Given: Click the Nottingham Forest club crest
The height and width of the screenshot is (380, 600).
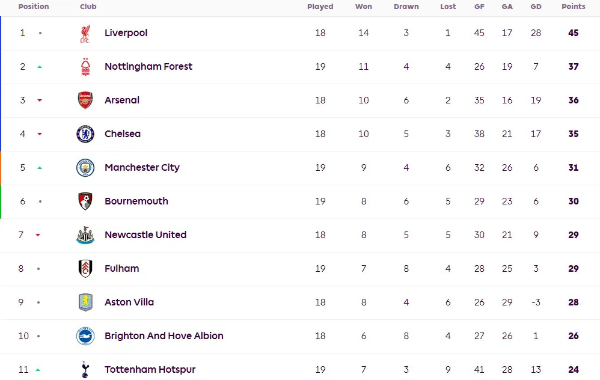Looking at the screenshot, I should [85, 67].
